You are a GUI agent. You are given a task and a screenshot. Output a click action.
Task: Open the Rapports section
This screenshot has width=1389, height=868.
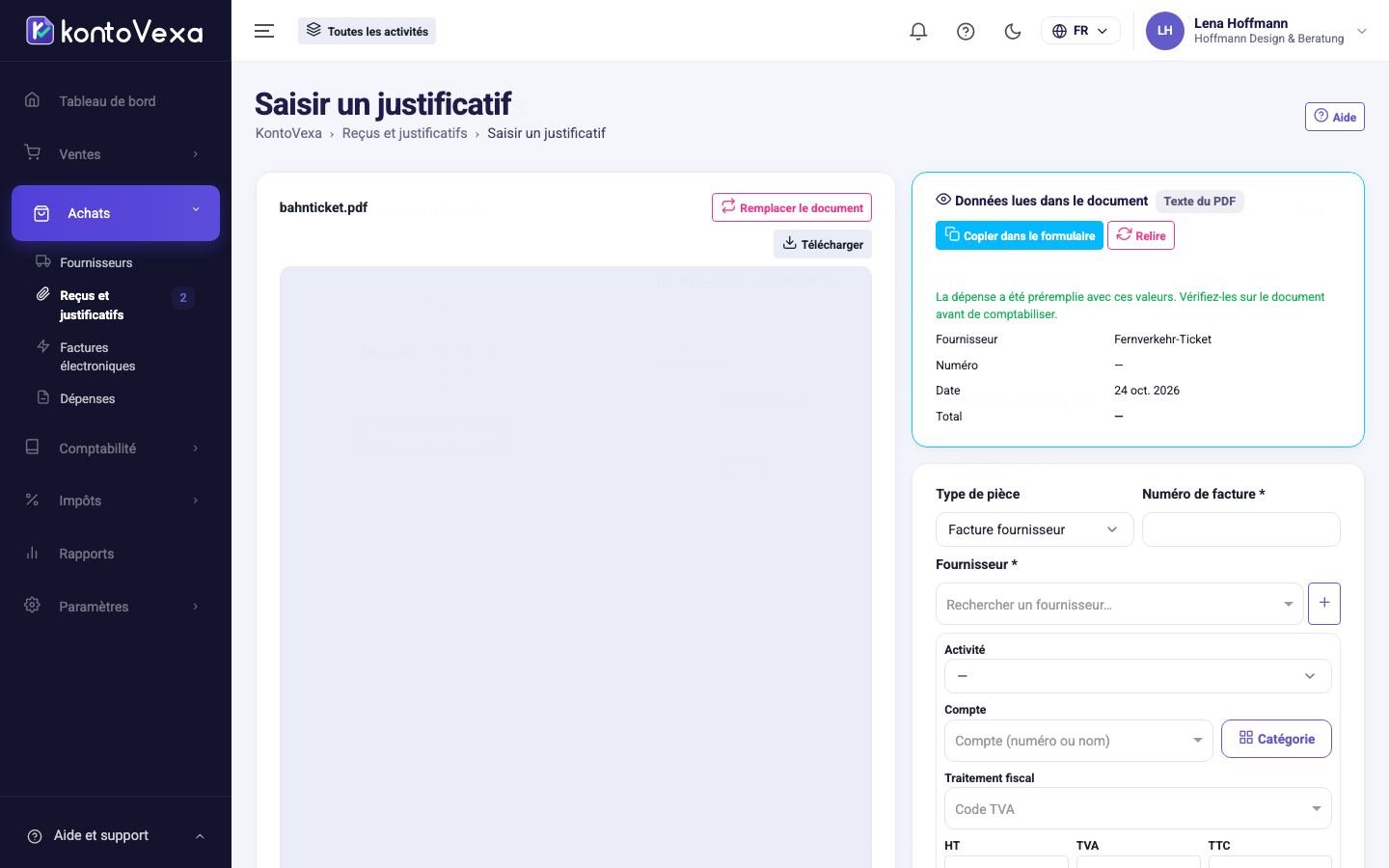click(116, 554)
